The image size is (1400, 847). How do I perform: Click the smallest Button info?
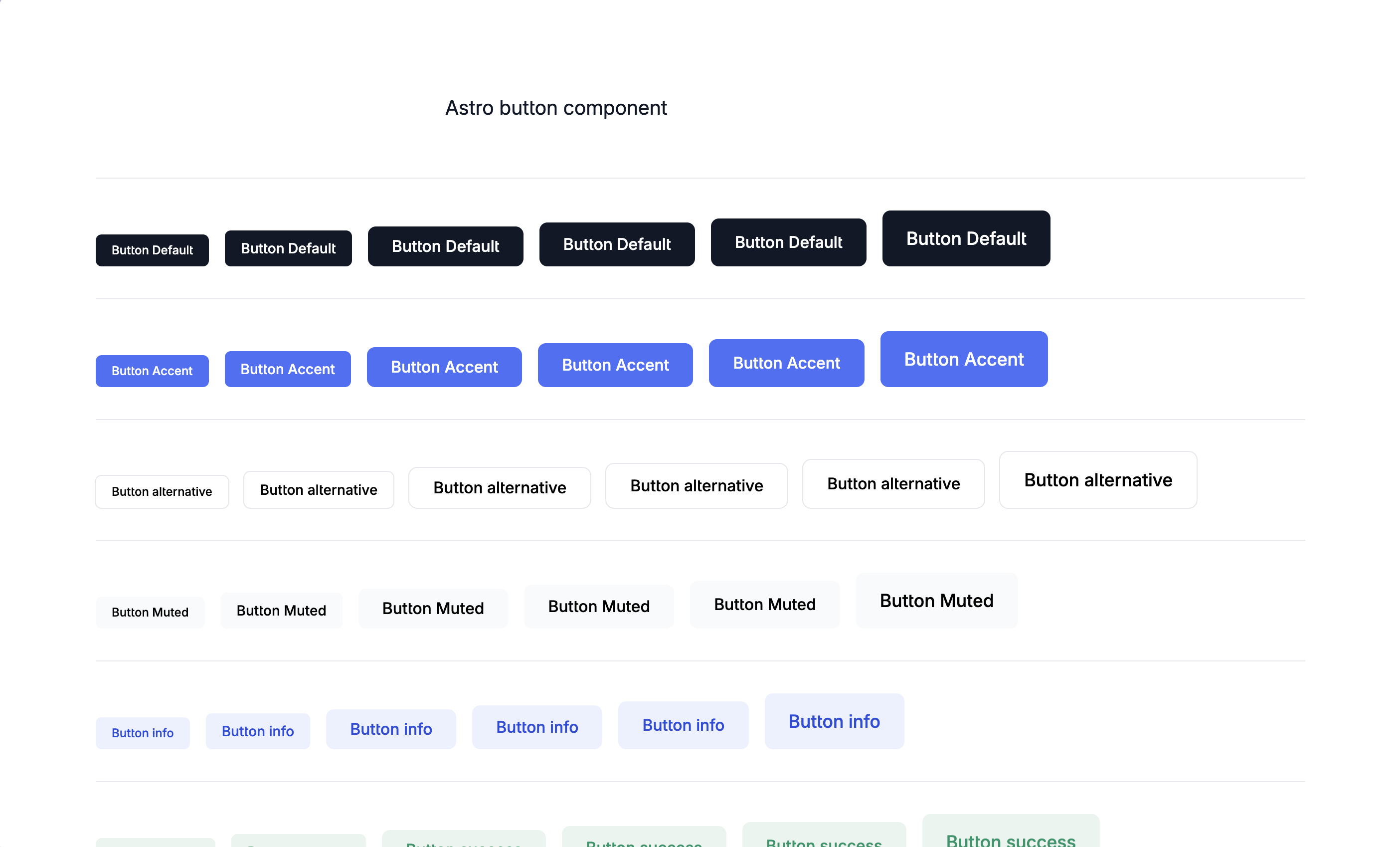click(143, 732)
